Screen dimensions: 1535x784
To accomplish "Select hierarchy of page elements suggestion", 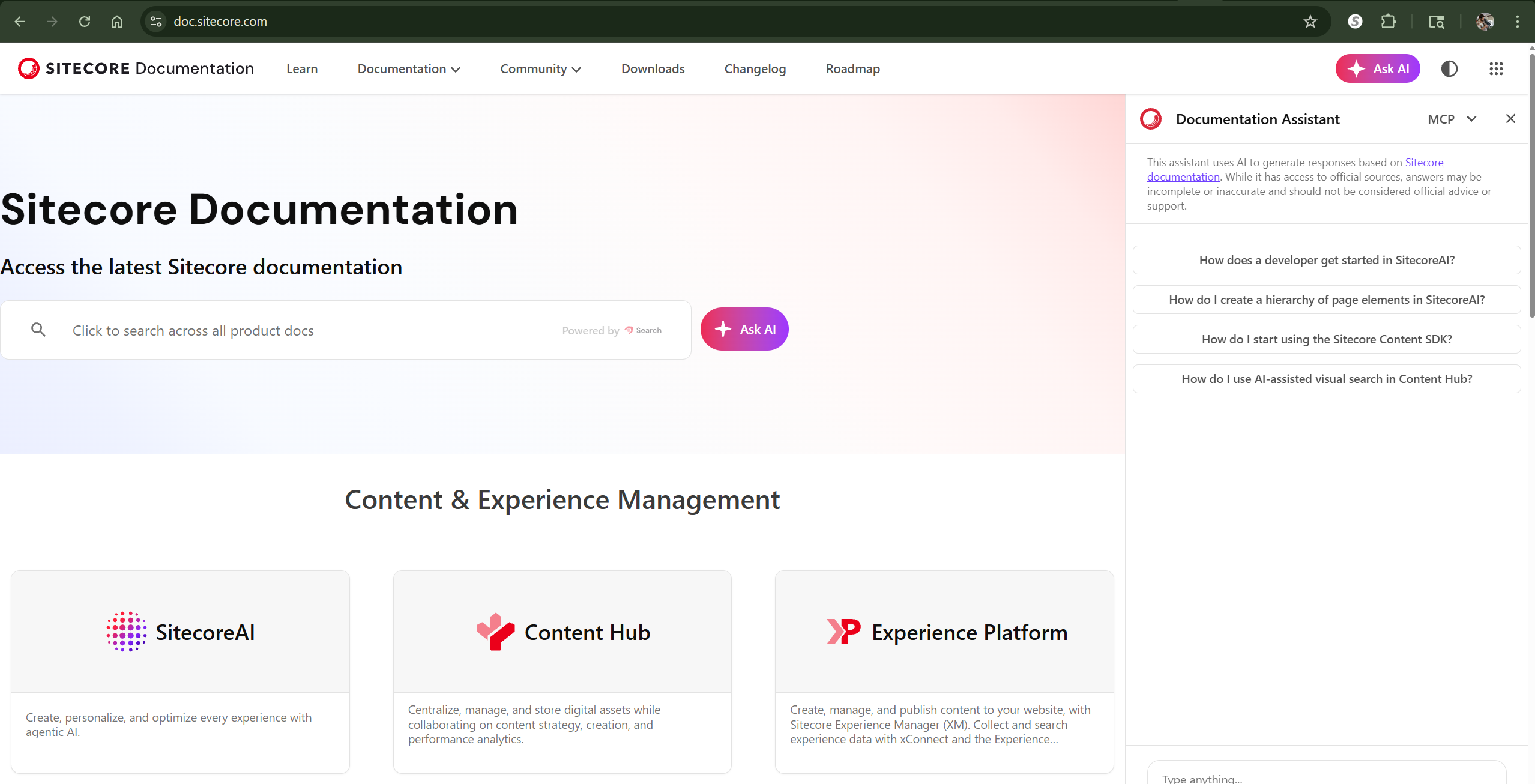I will click(x=1327, y=300).
